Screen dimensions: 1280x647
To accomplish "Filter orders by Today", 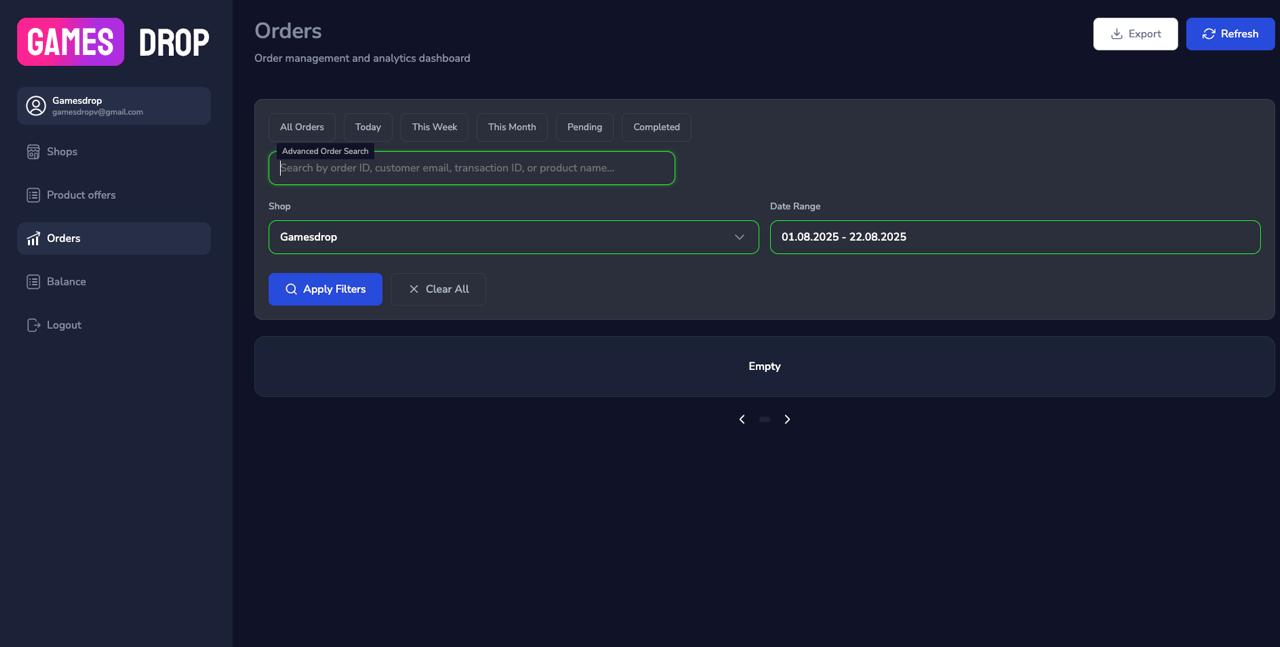I will [x=368, y=127].
